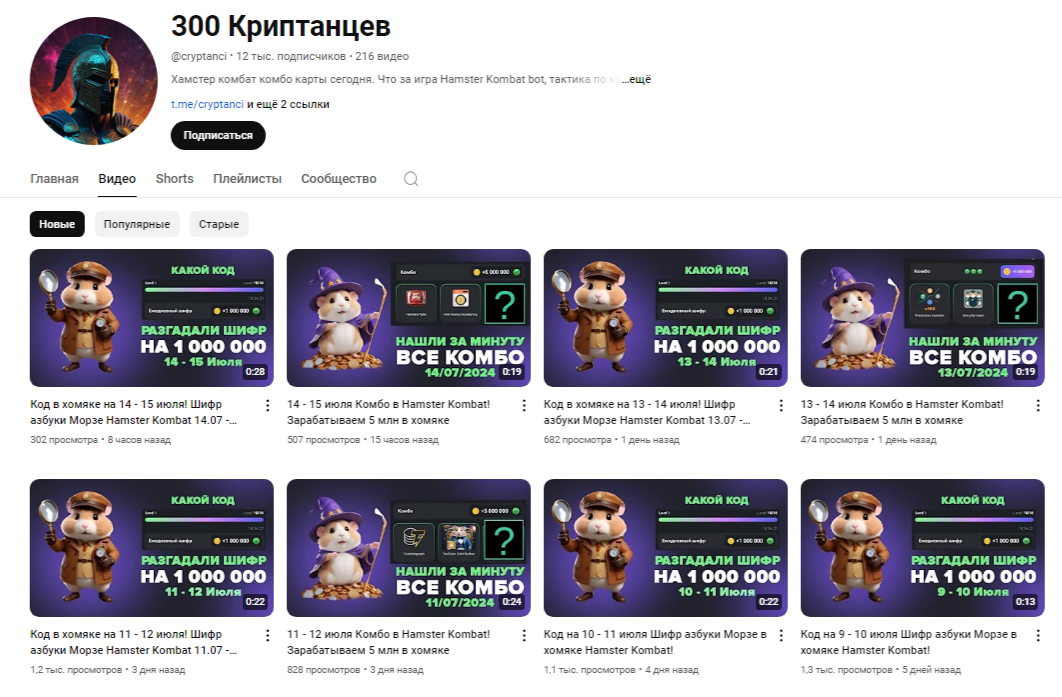Open title 'Код в хомяке на 13 - 14 июля!'
The height and width of the screenshot is (697, 1062).
click(x=647, y=412)
